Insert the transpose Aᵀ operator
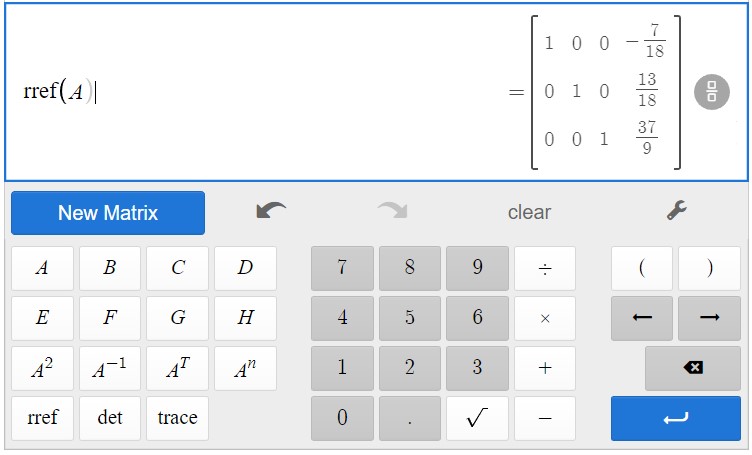 coord(177,368)
